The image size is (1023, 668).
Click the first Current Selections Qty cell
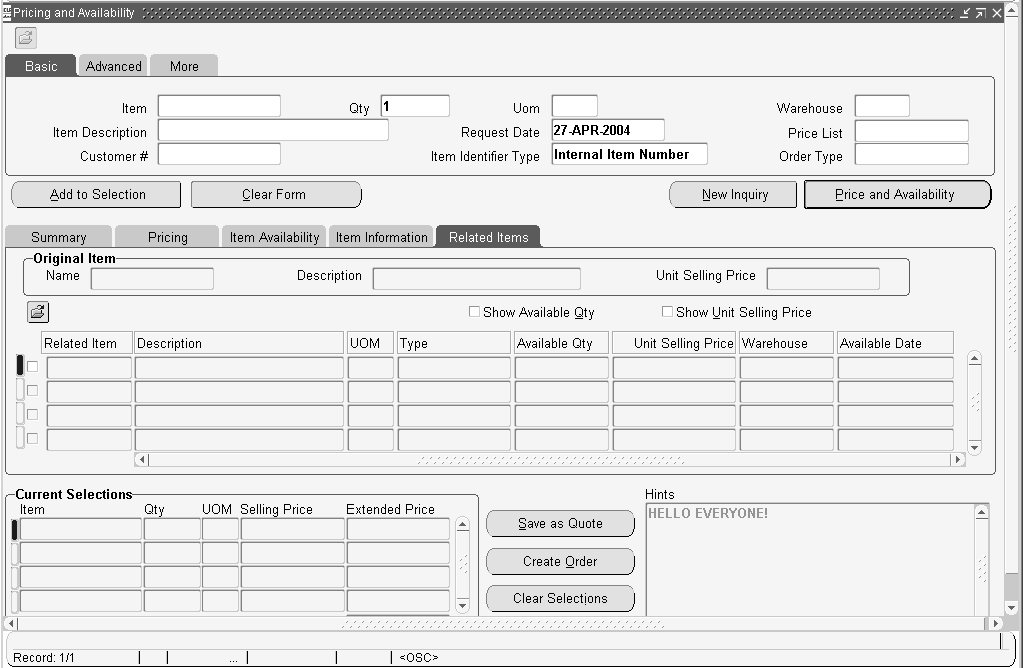(172, 529)
